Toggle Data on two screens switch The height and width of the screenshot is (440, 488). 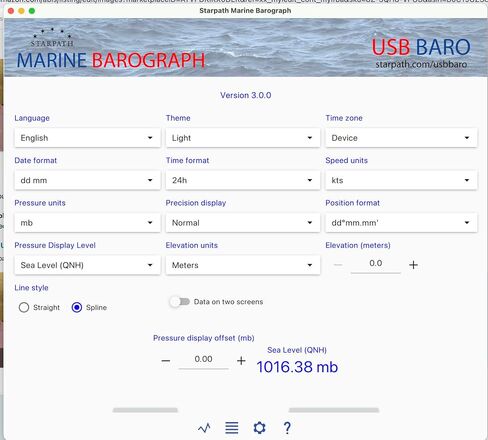pos(180,302)
